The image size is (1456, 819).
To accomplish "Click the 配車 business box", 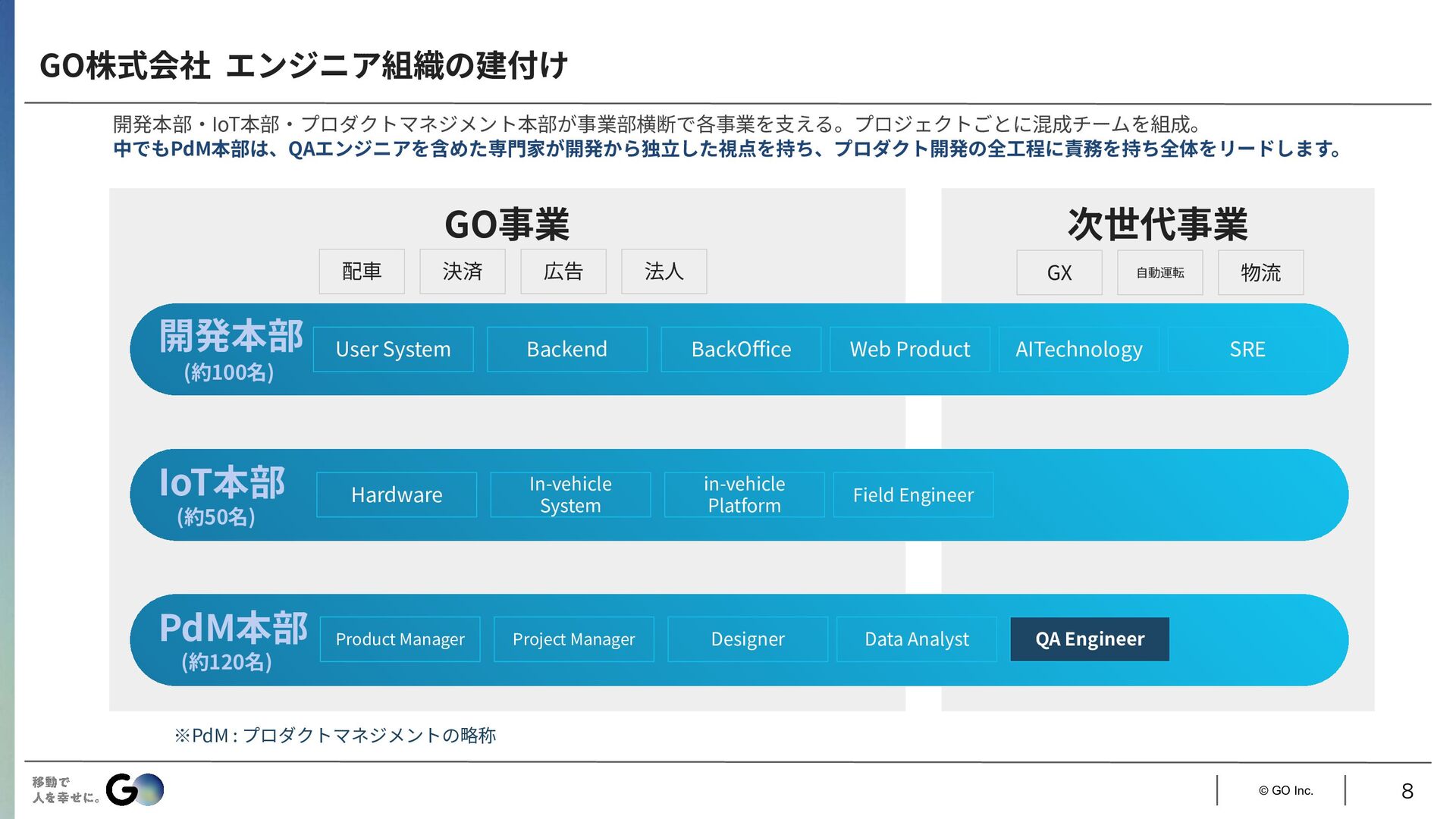I will [362, 271].
